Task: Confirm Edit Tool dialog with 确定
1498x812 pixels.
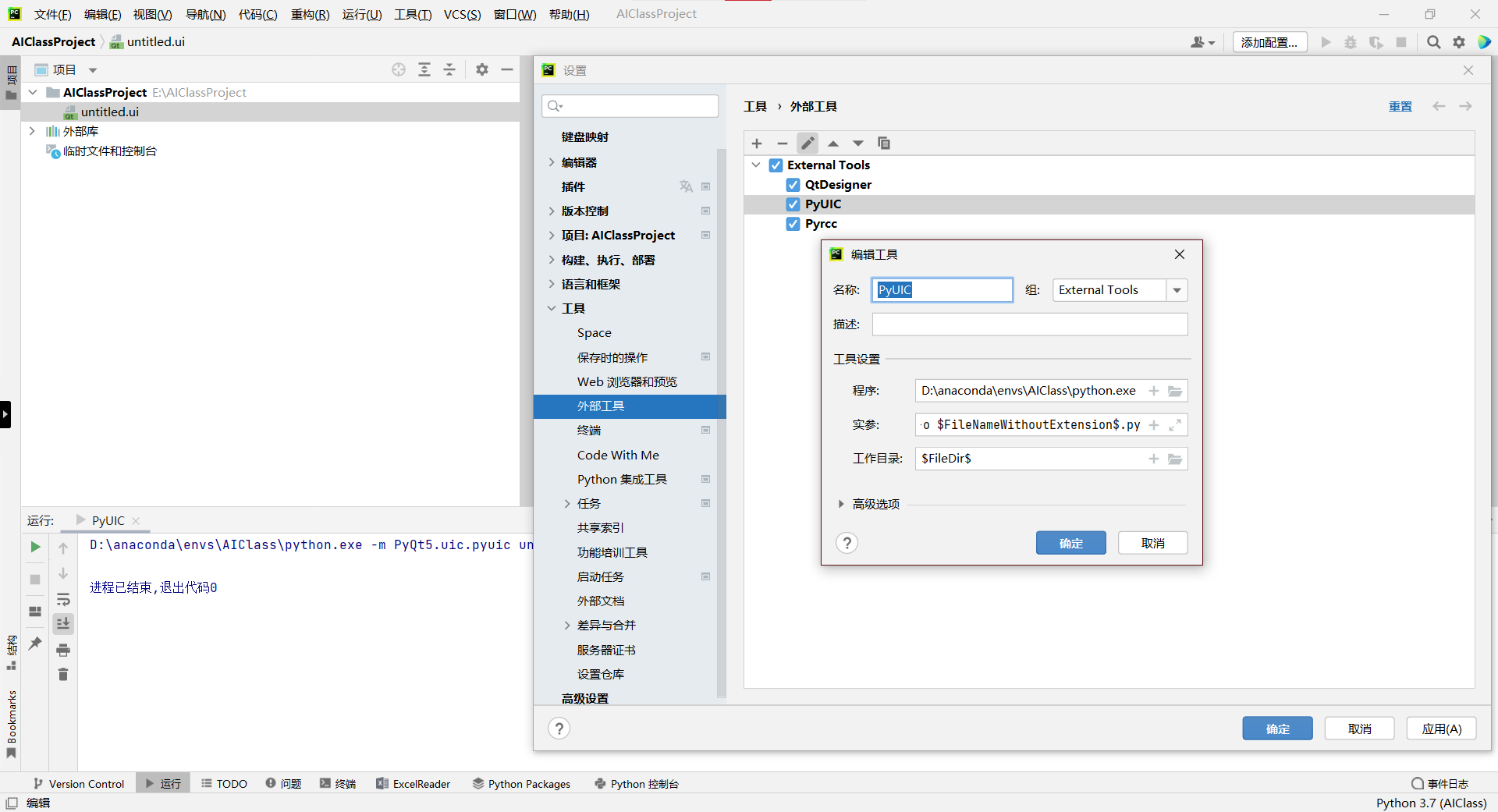Action: (1070, 543)
